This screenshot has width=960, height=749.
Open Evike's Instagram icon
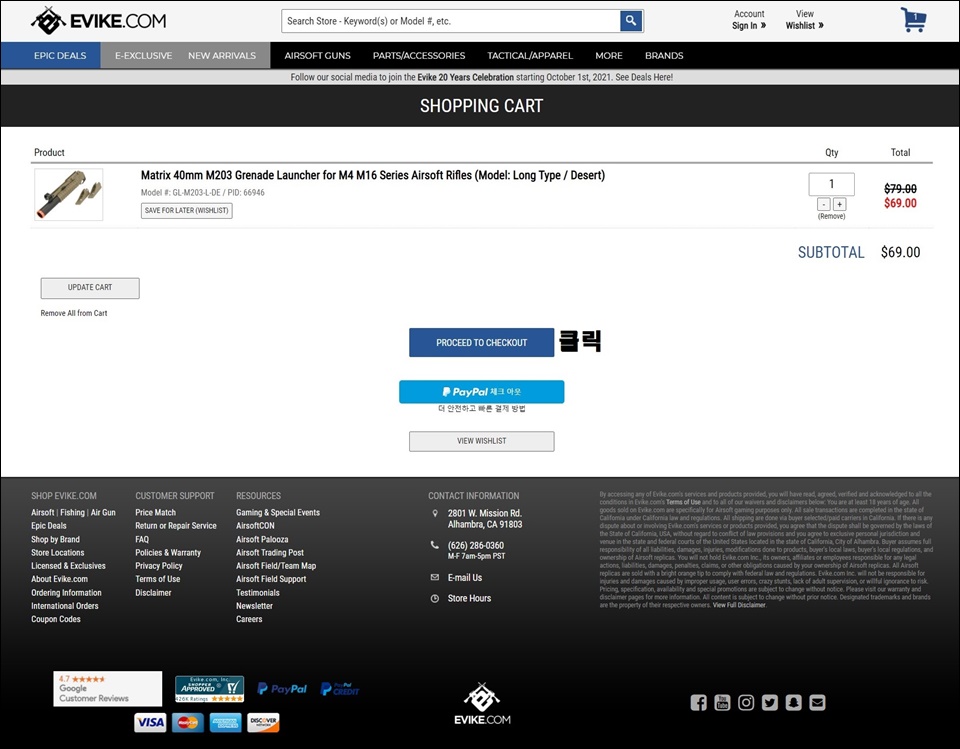pyautogui.click(x=746, y=702)
